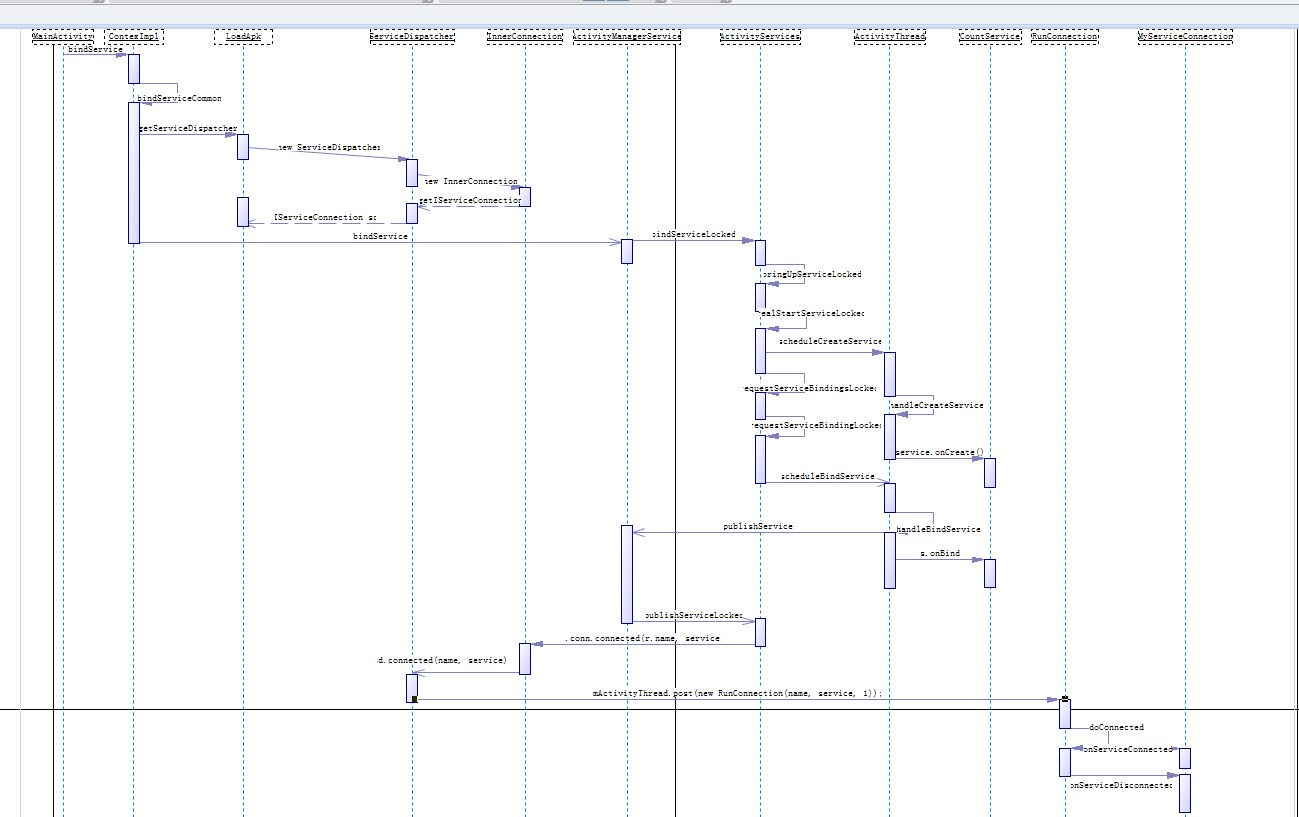This screenshot has height=817, width=1299.
Task: Click the bindServiceCommon message label
Action: [179, 98]
